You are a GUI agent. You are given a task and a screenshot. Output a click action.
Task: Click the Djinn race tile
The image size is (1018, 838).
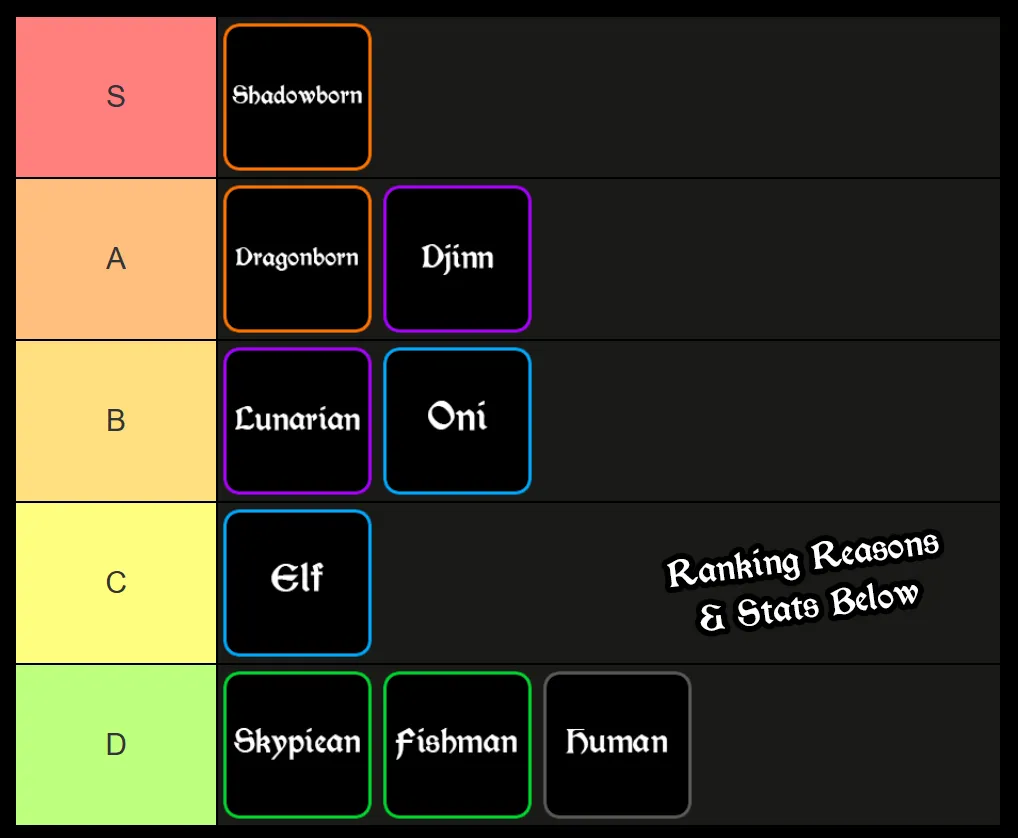coord(457,259)
